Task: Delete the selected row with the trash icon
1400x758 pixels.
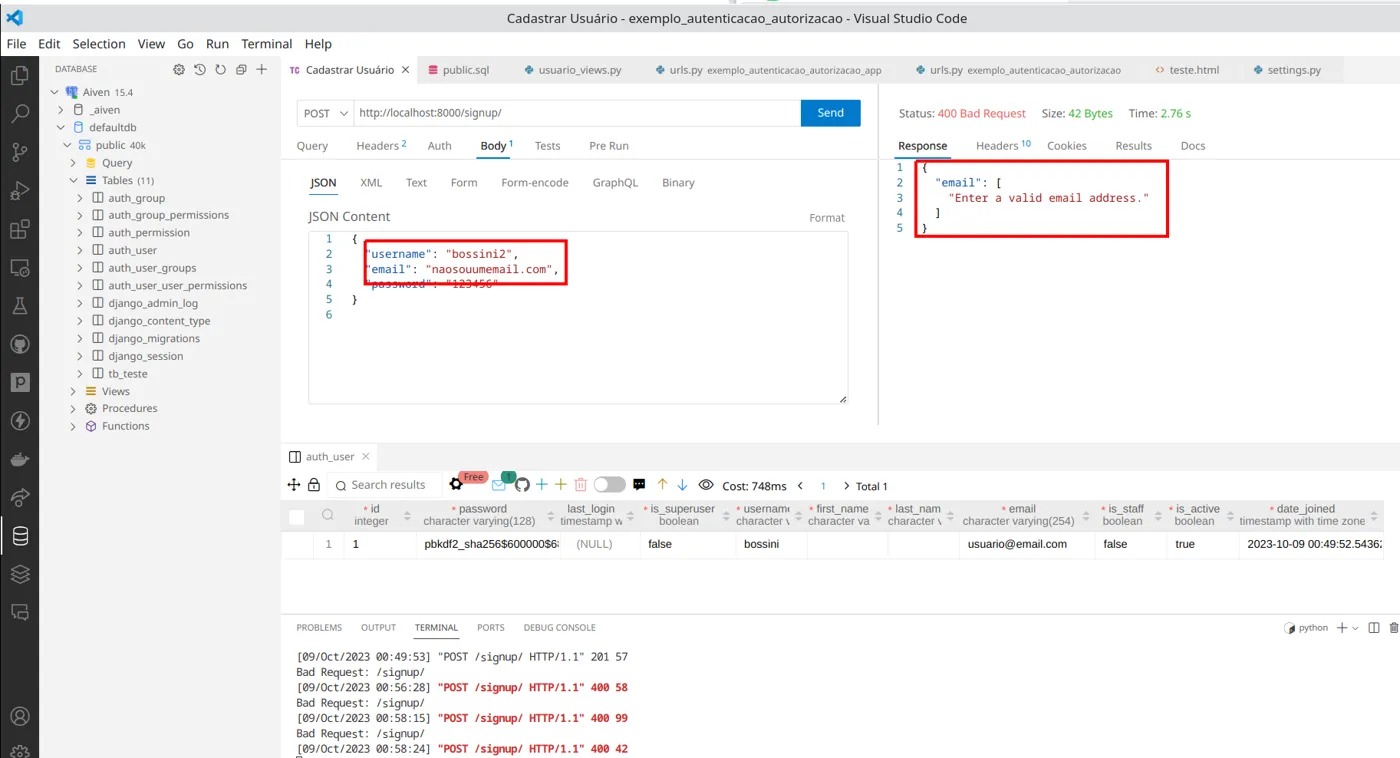Action: tap(580, 485)
